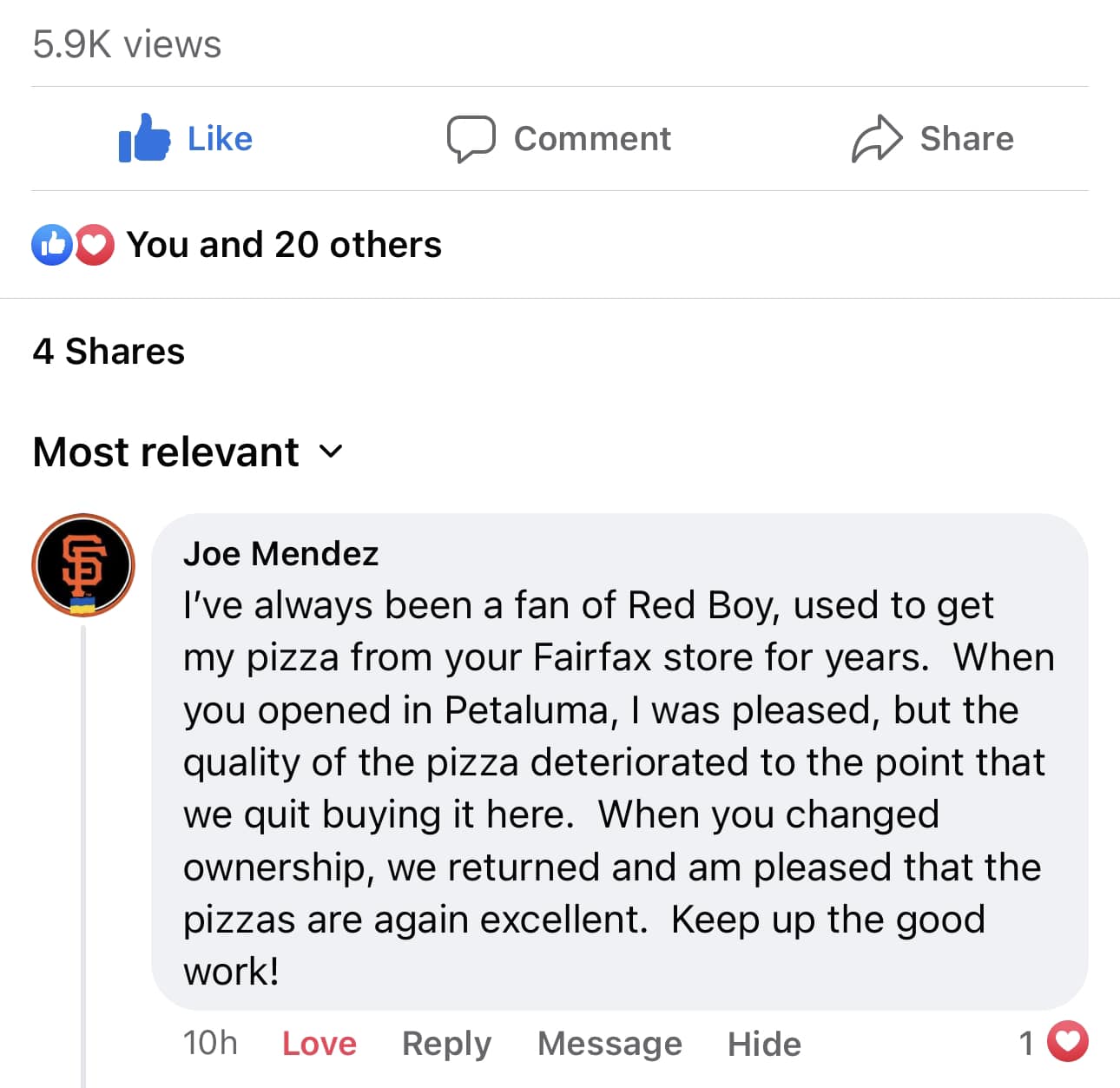The image size is (1120, 1088).
Task: Message Joe Mendez from the comment
Action: click(x=609, y=1043)
